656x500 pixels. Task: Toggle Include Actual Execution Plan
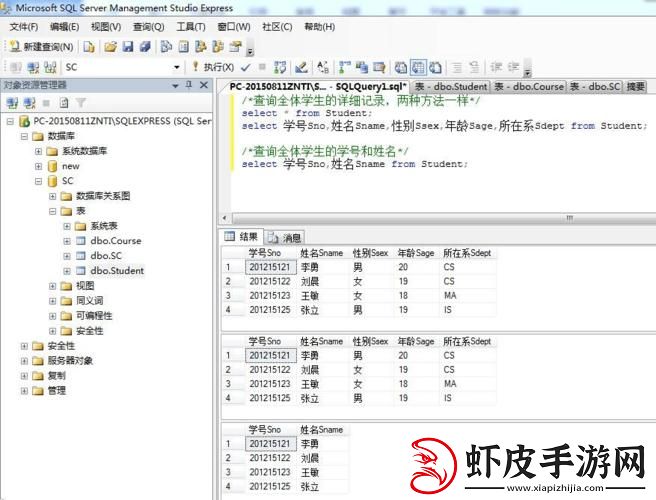(345, 67)
